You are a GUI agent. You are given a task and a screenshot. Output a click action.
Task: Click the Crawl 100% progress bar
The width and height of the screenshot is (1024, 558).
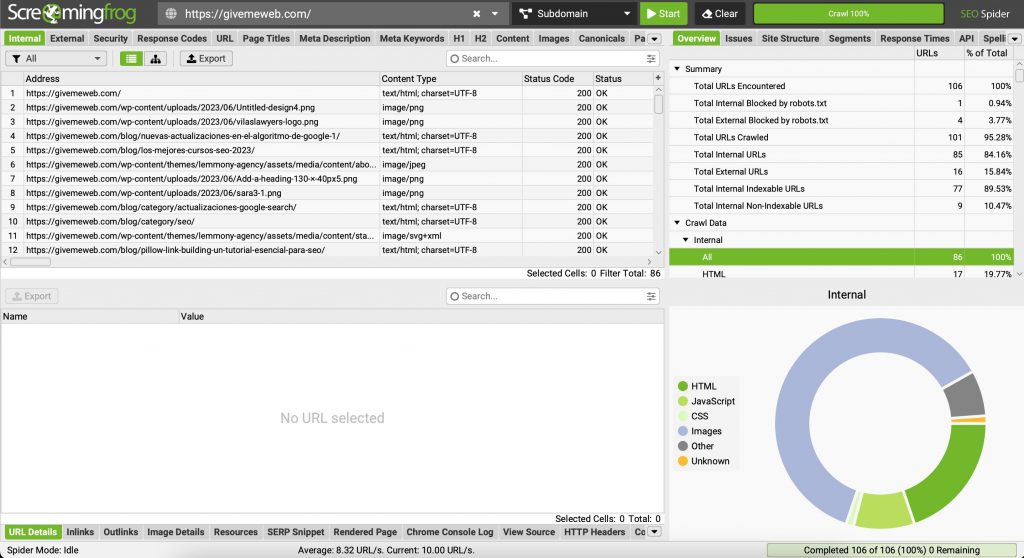click(848, 14)
